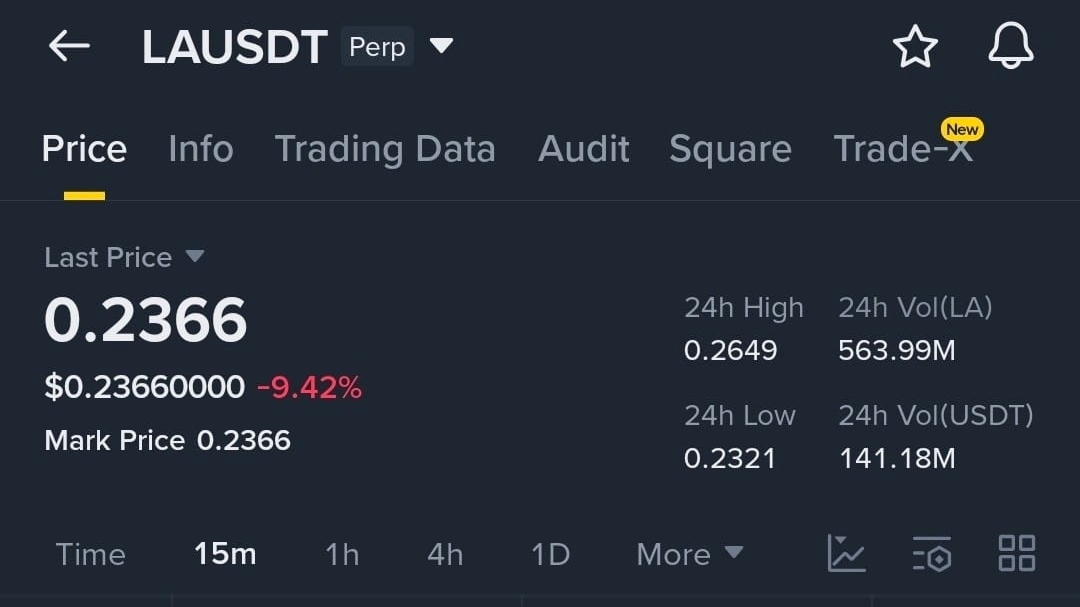Tap the Mark Price value
This screenshot has height=607, width=1080.
coord(243,440)
